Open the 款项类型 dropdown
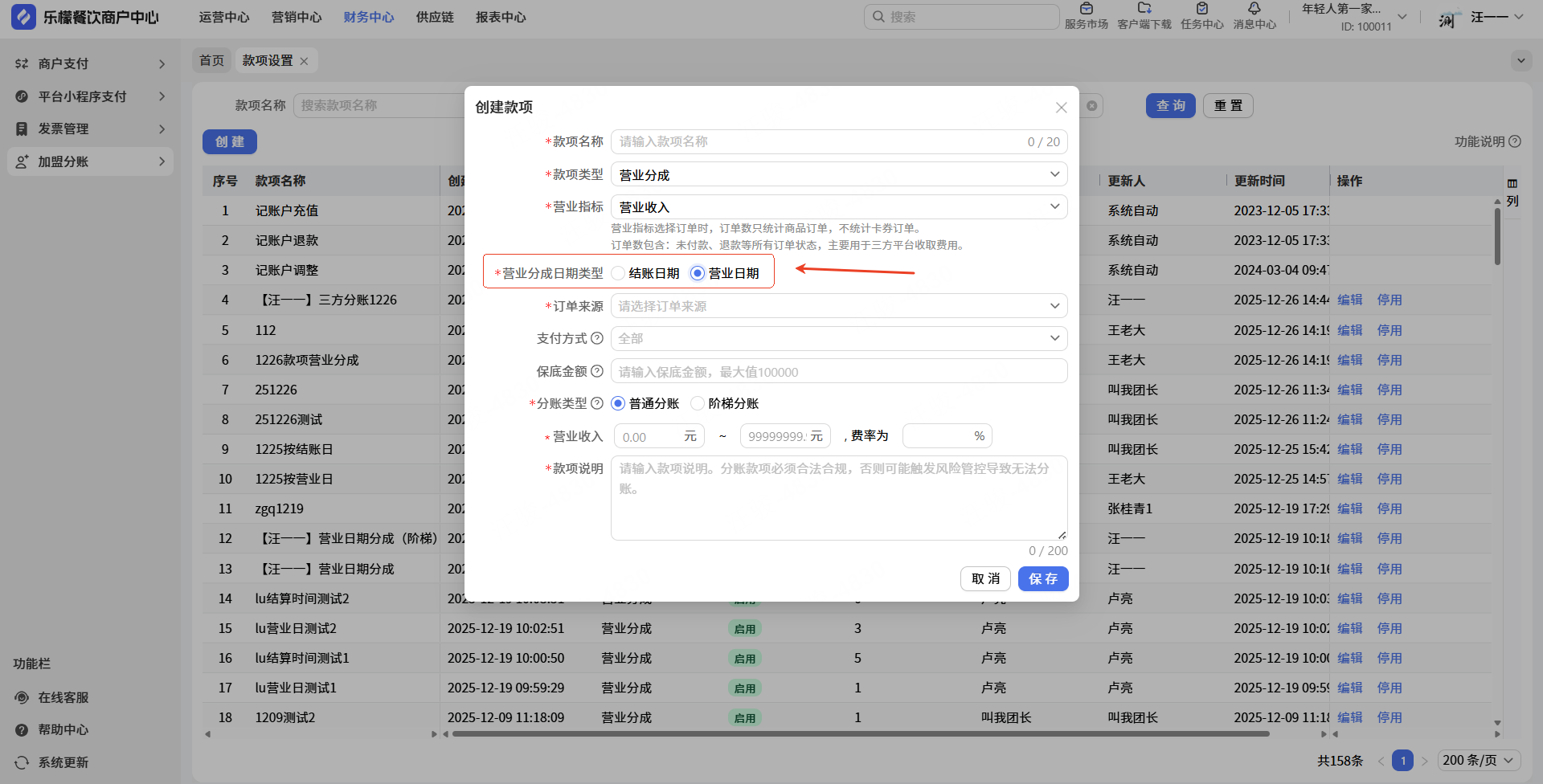Screen dimensions: 1543x784 pos(838,174)
